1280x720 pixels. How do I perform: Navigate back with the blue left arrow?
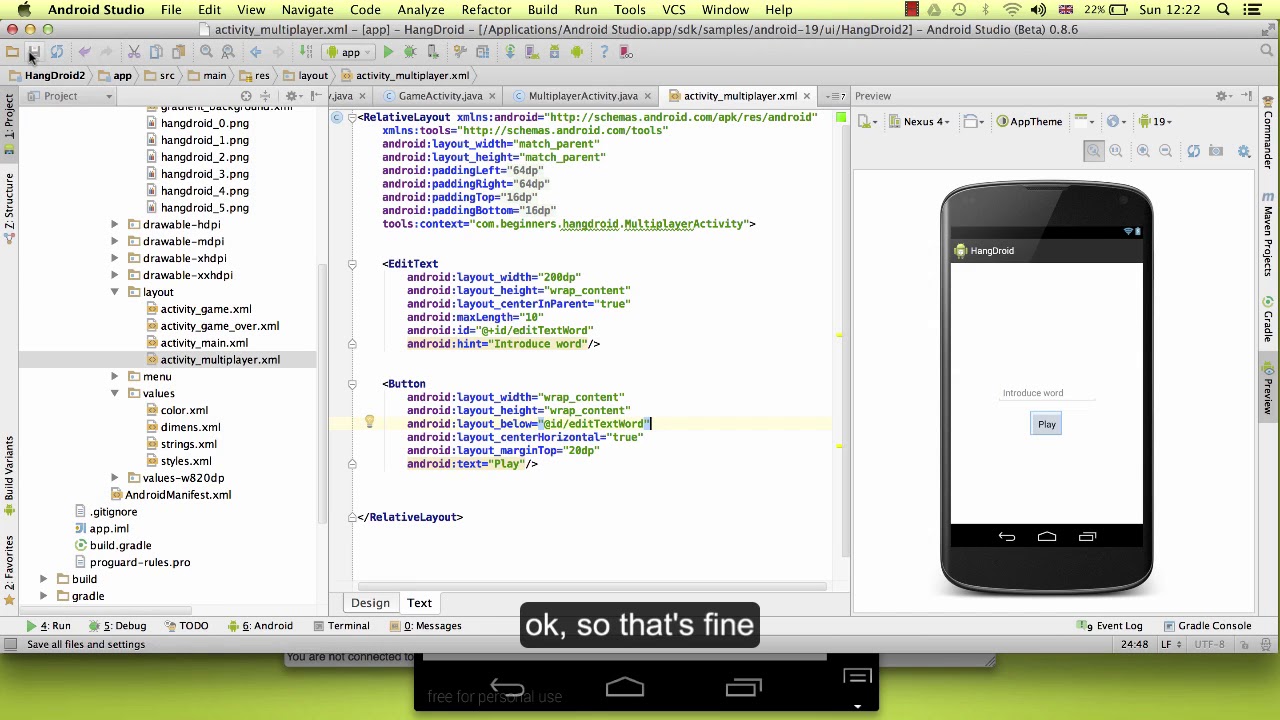tap(256, 52)
